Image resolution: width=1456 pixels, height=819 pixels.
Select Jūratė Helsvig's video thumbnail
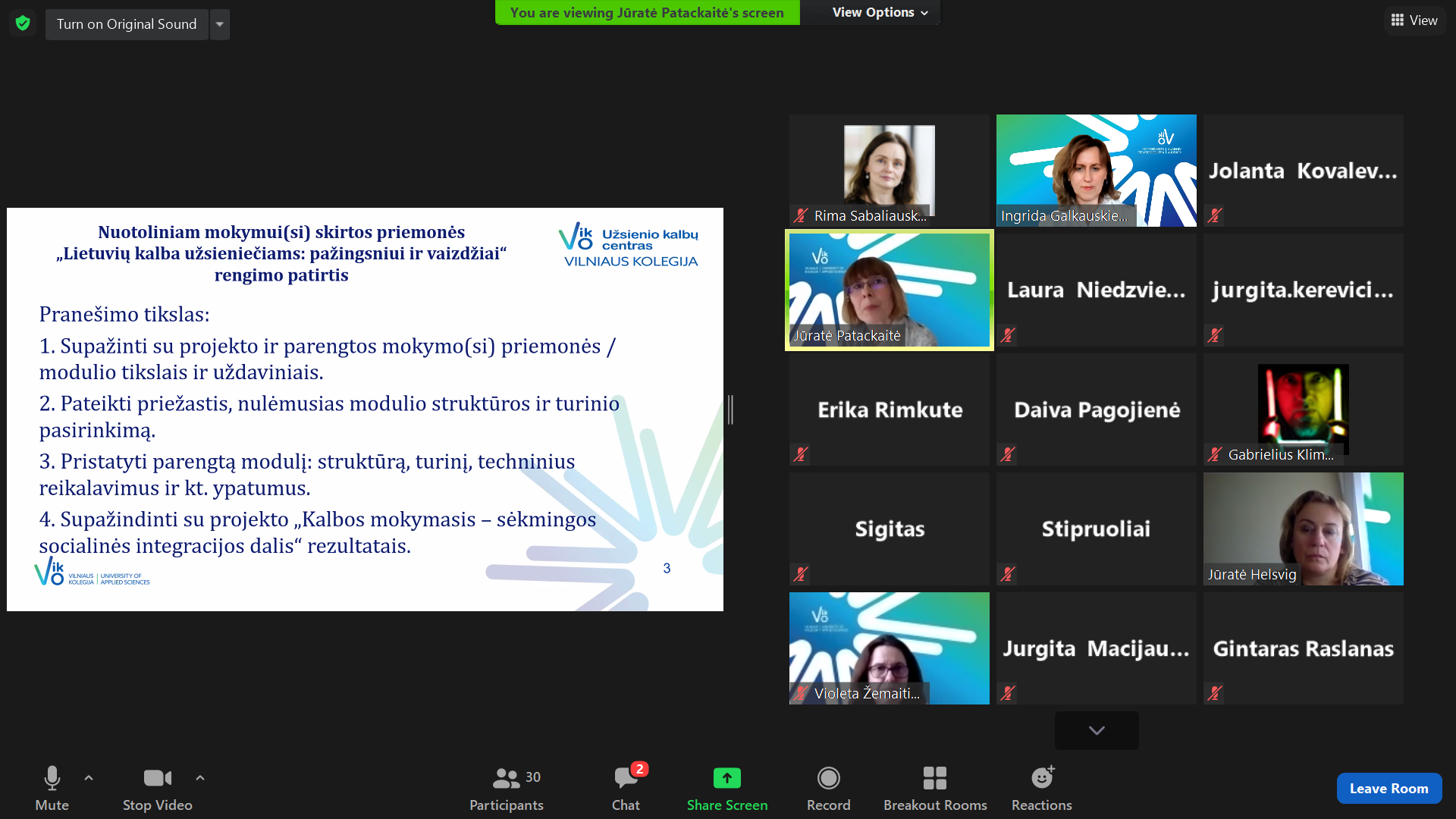tap(1303, 529)
